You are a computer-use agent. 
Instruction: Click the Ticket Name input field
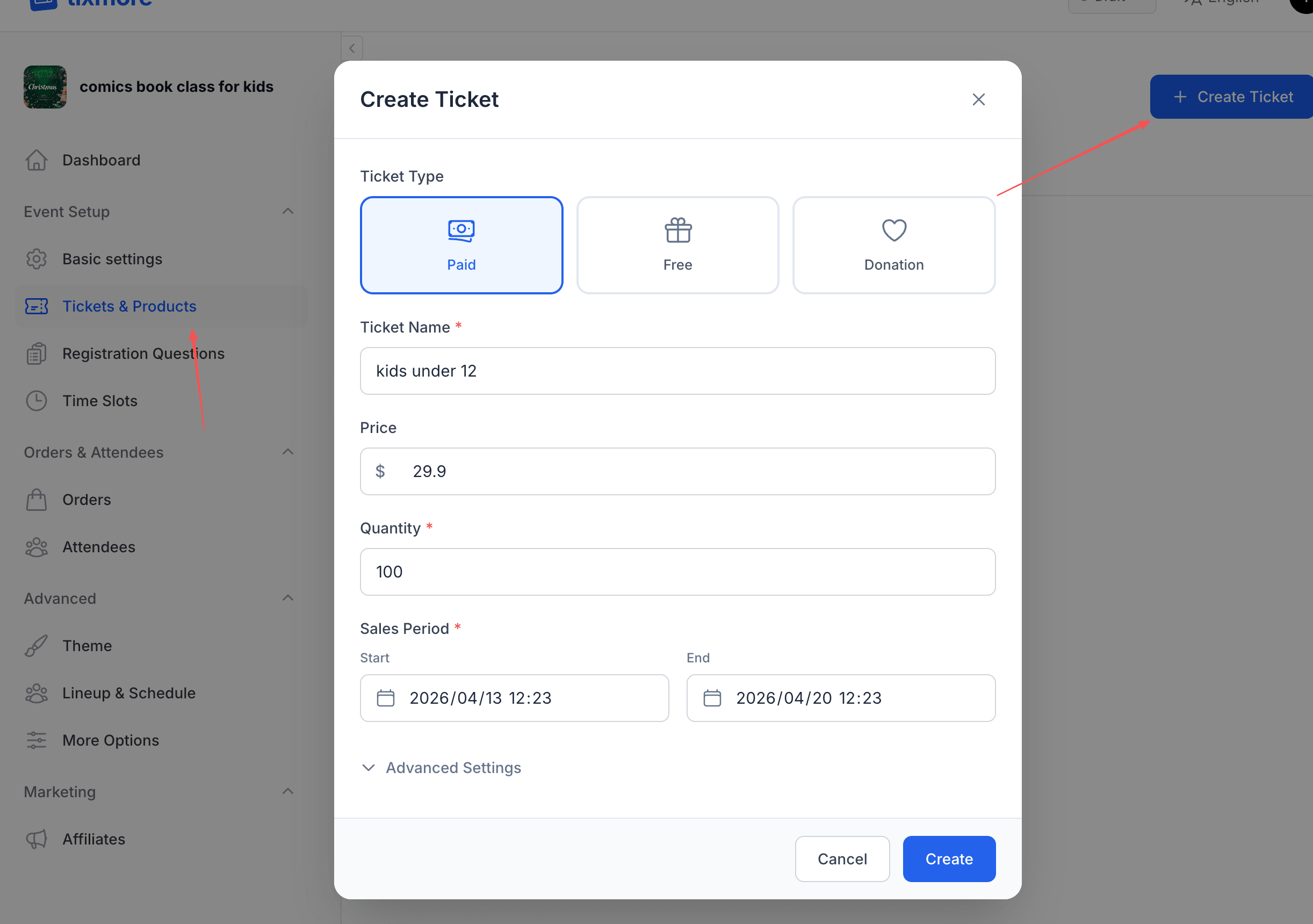[x=677, y=371]
